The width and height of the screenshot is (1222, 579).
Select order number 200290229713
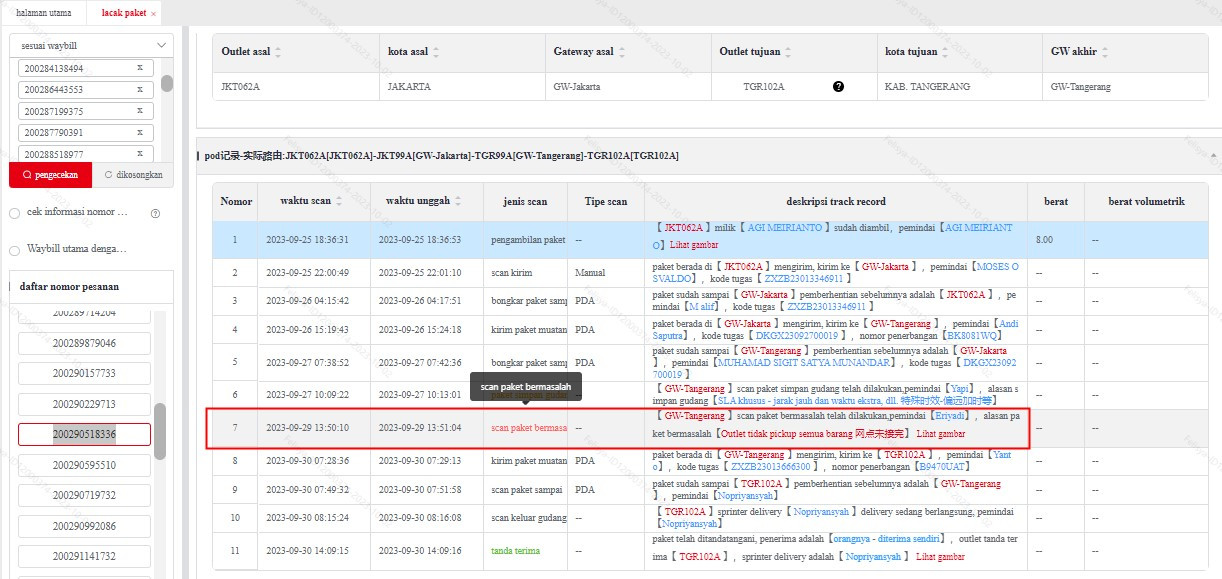(x=84, y=404)
